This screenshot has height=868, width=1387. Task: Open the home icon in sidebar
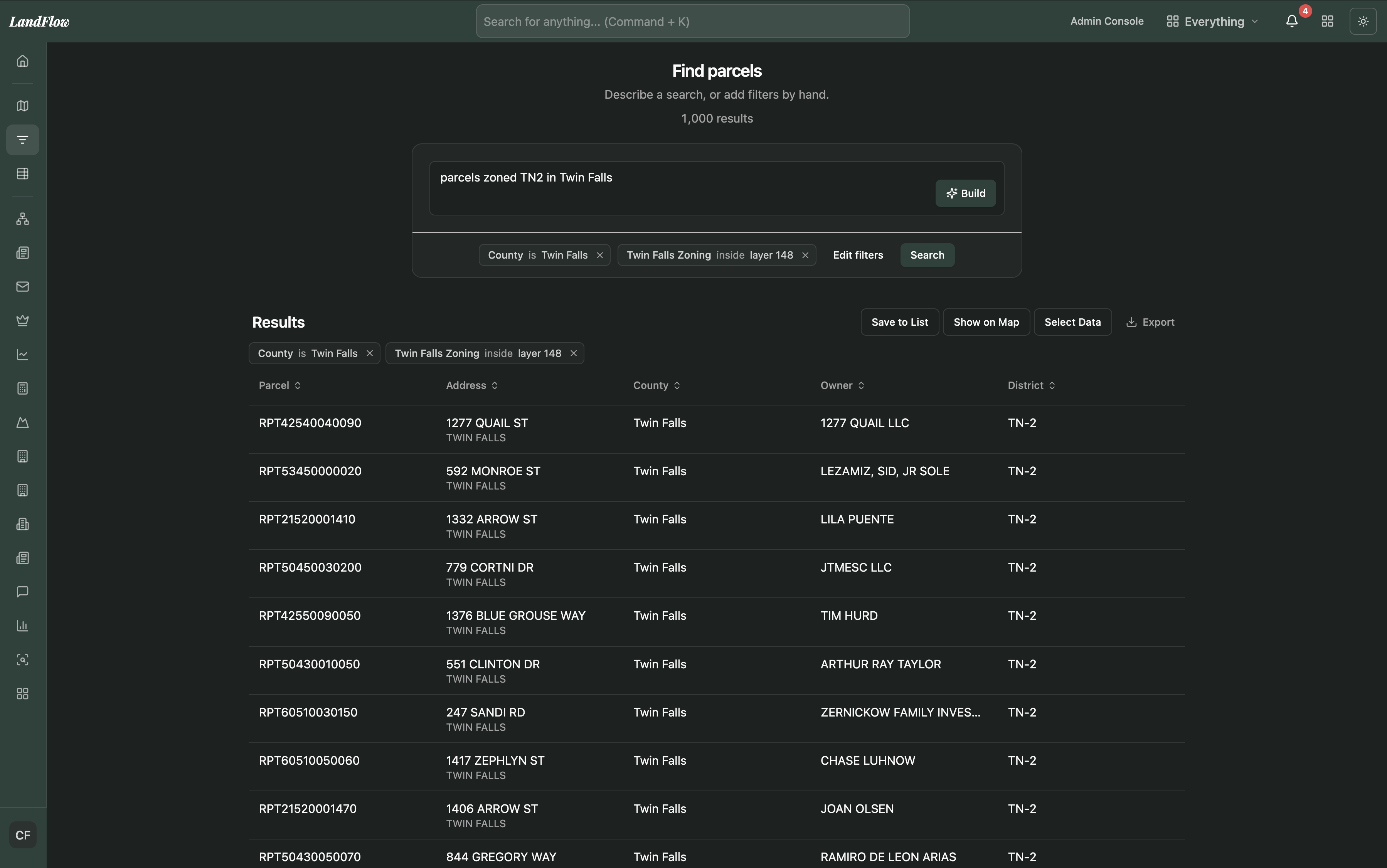coord(22,61)
